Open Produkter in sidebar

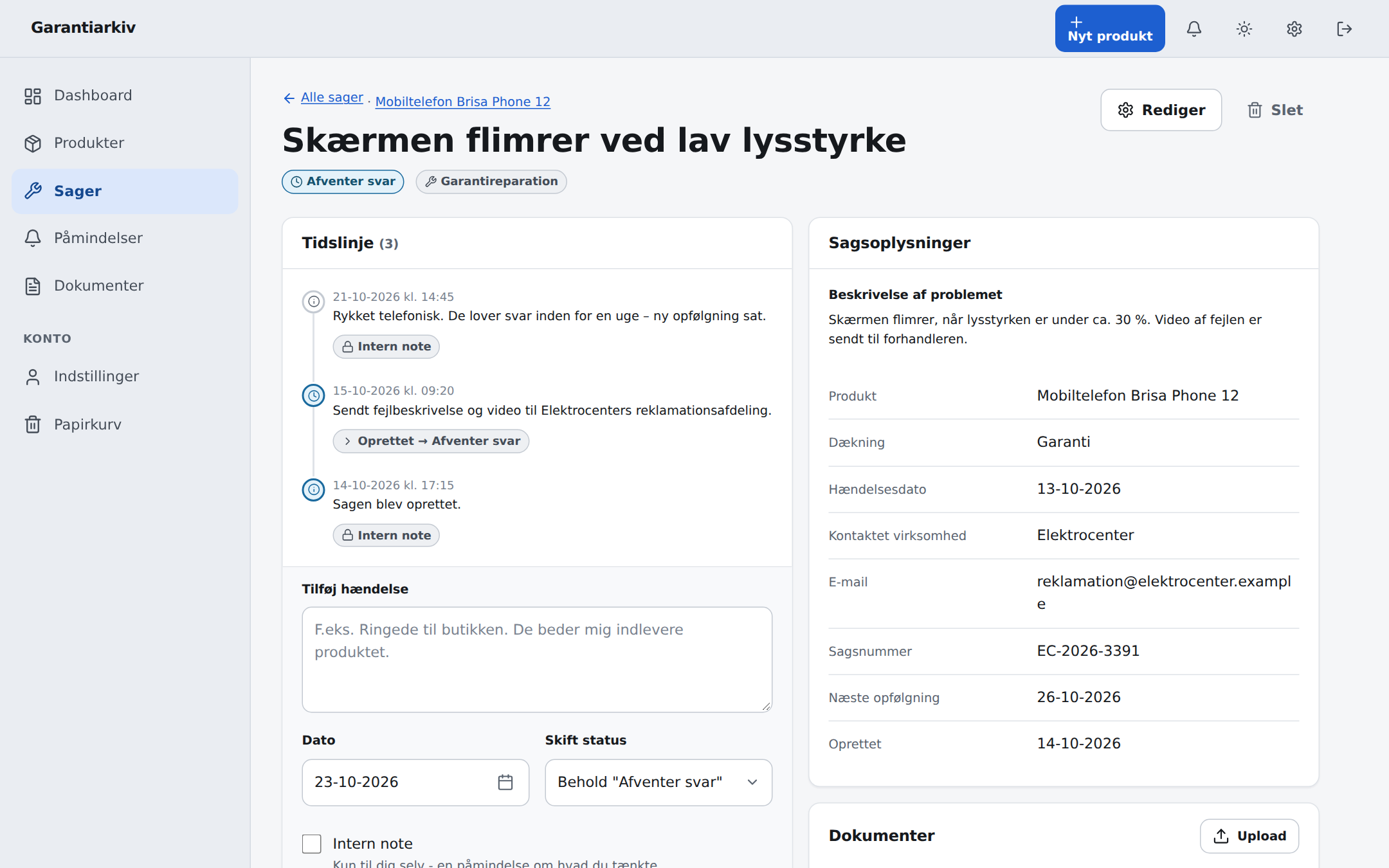pos(125,143)
